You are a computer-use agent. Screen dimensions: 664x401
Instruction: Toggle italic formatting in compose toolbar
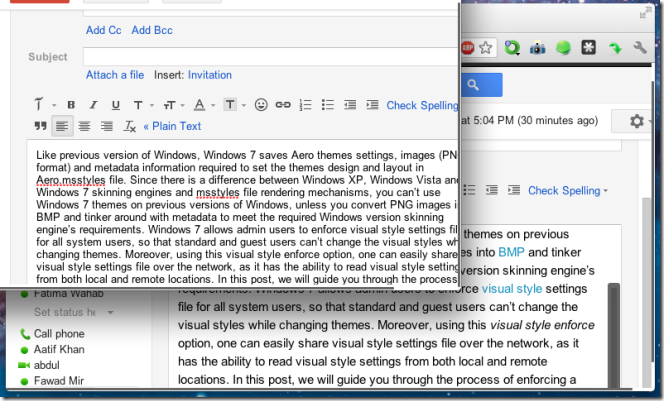point(93,105)
